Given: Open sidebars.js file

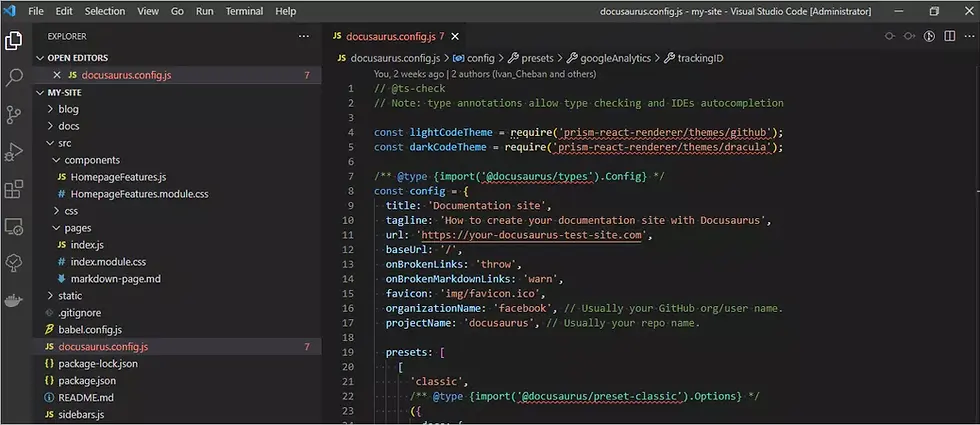Looking at the screenshot, I should click(x=81, y=414).
